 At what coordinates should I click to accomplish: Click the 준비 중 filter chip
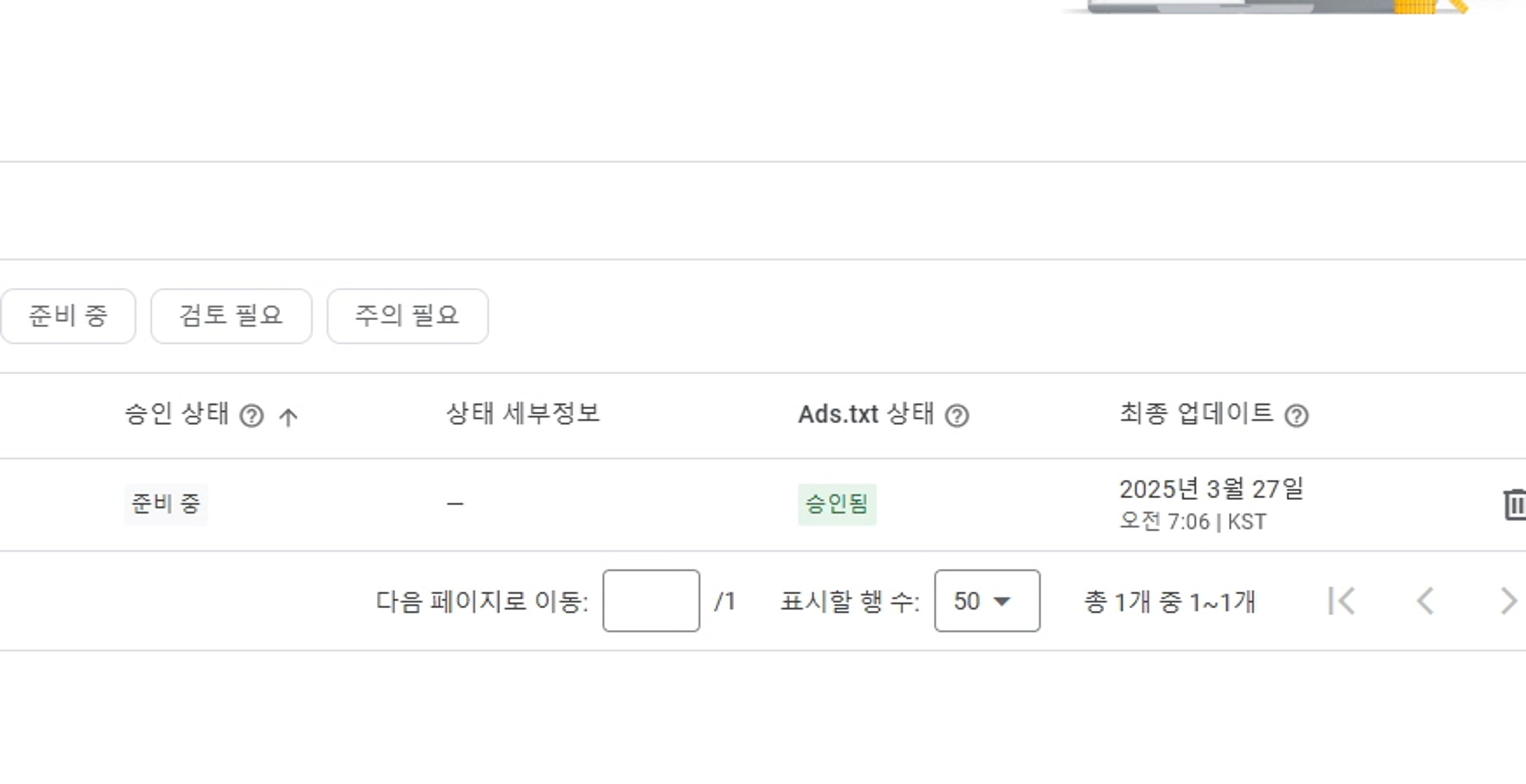[x=68, y=316]
